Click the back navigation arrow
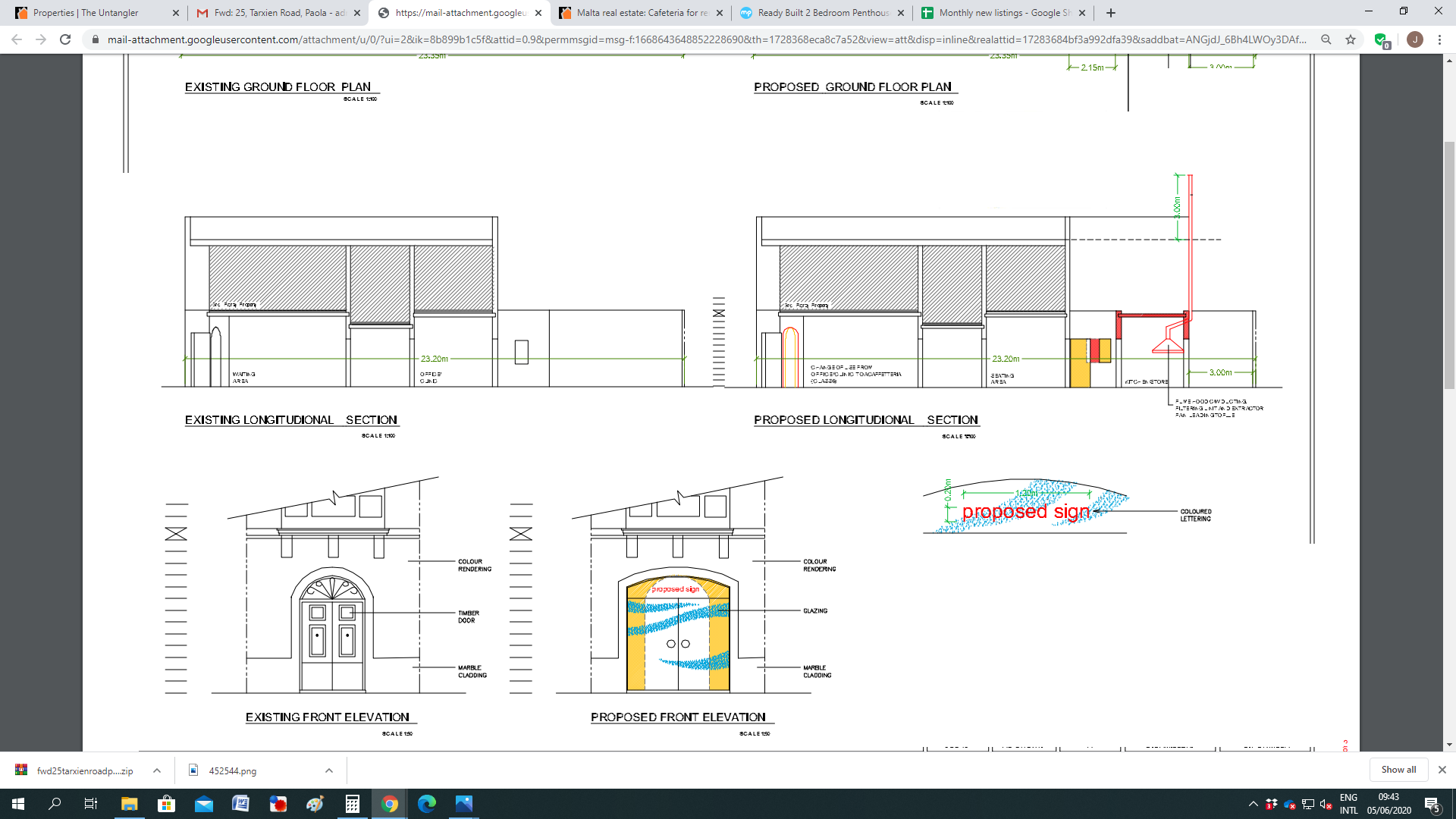 coord(17,39)
